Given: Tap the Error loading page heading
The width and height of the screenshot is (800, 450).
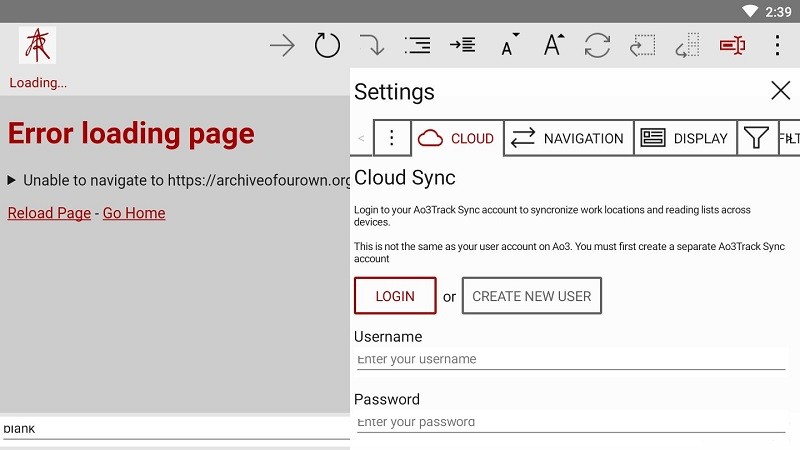Looking at the screenshot, I should pos(131,134).
